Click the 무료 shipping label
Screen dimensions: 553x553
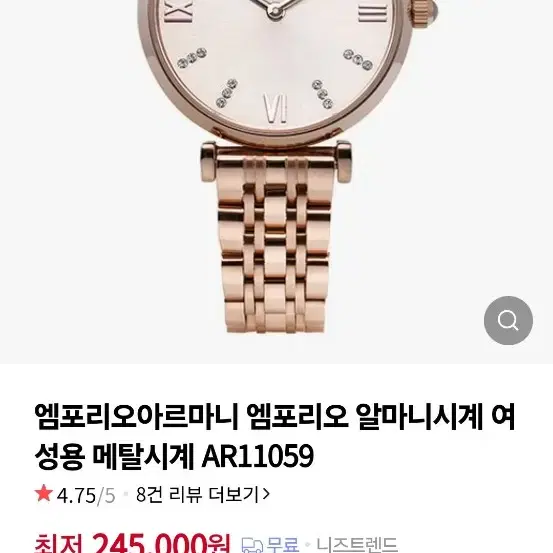pyautogui.click(x=283, y=545)
